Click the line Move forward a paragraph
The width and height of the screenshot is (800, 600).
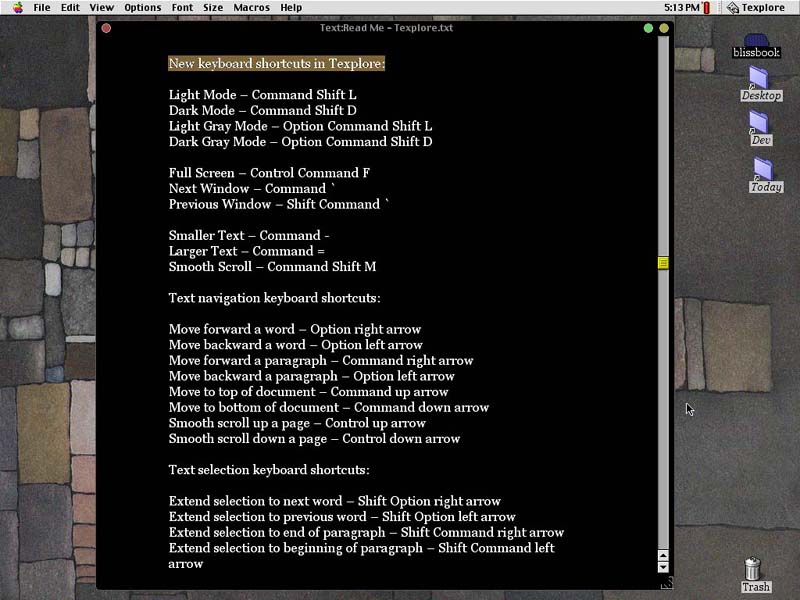[321, 361]
